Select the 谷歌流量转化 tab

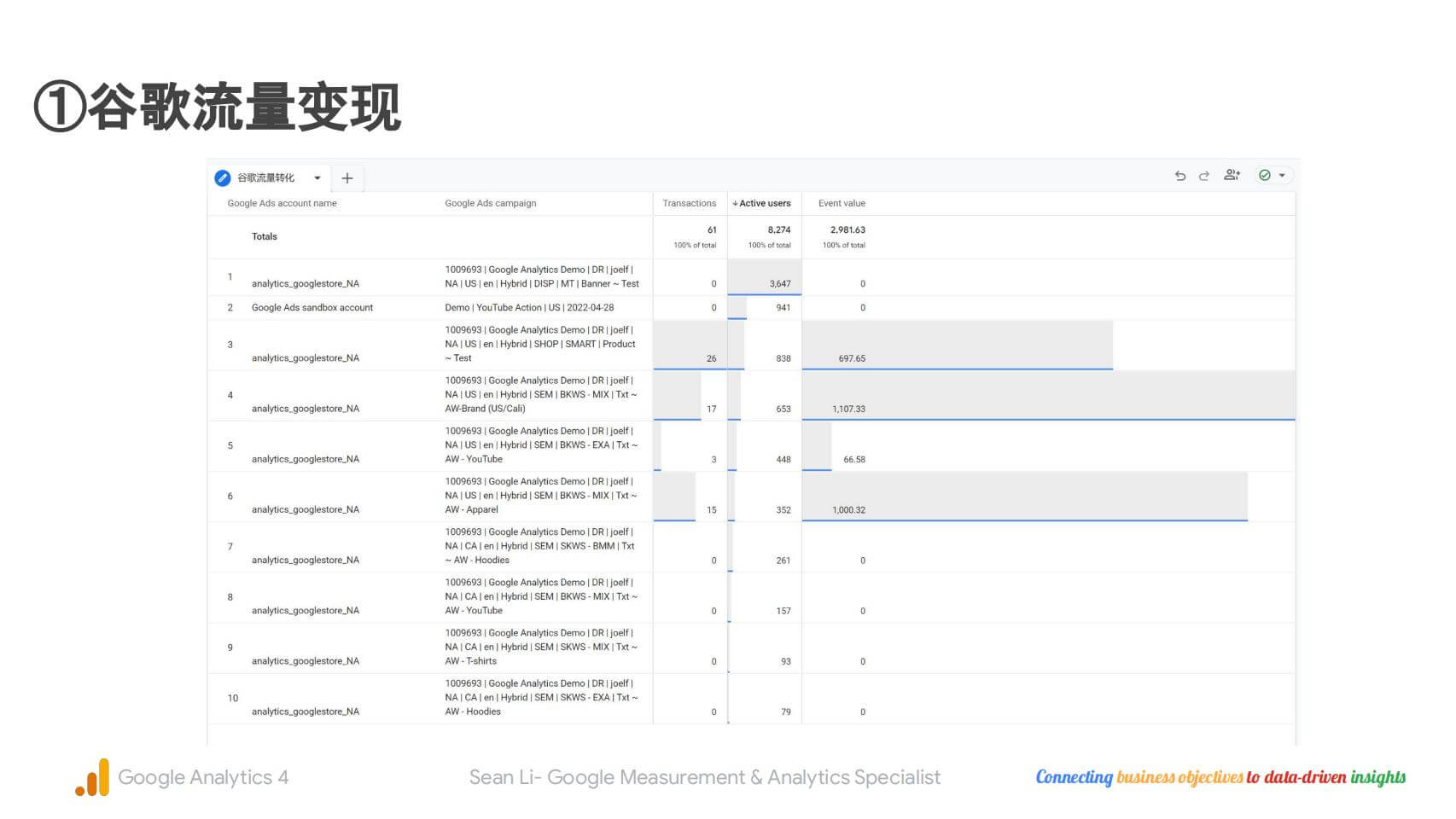(x=265, y=178)
